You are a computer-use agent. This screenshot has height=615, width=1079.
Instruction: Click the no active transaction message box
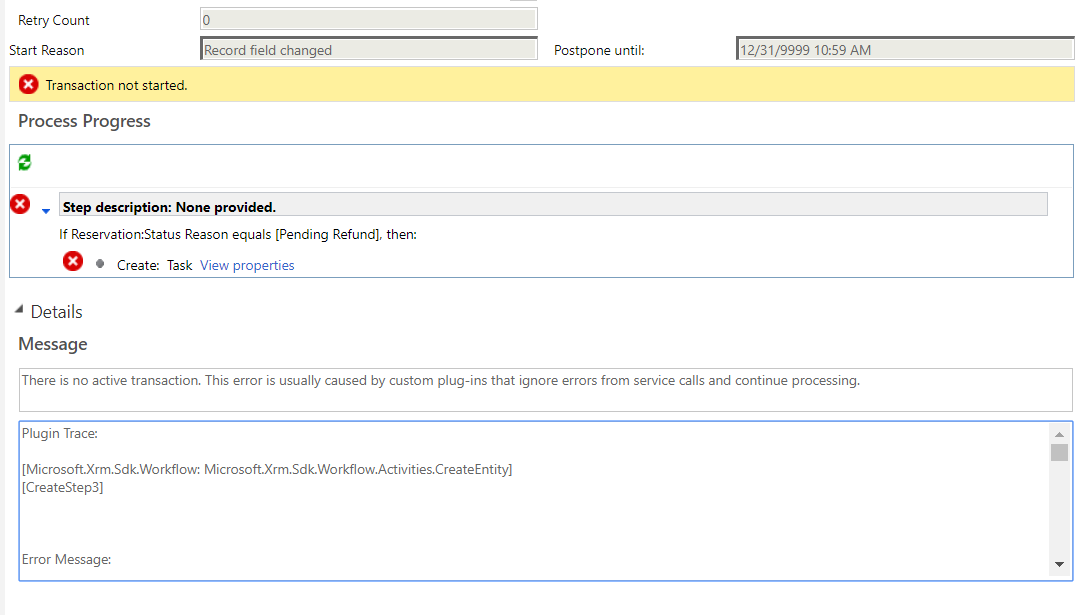pos(545,389)
